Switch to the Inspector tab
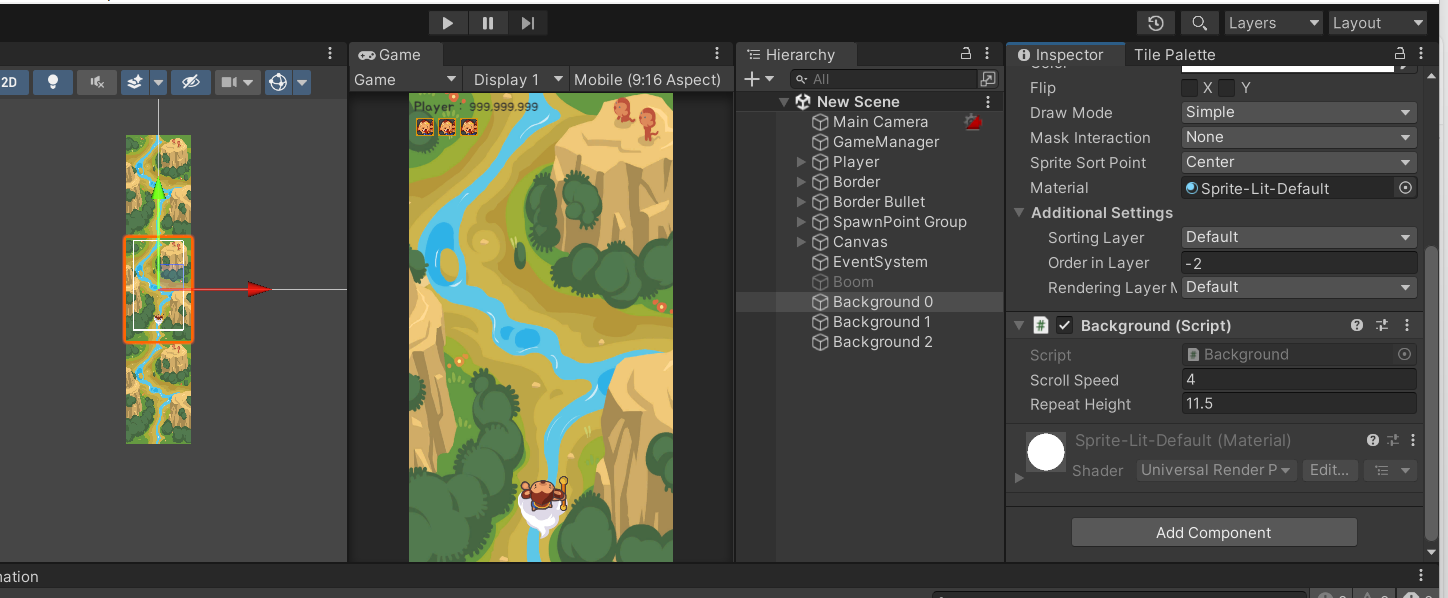 pos(1066,55)
